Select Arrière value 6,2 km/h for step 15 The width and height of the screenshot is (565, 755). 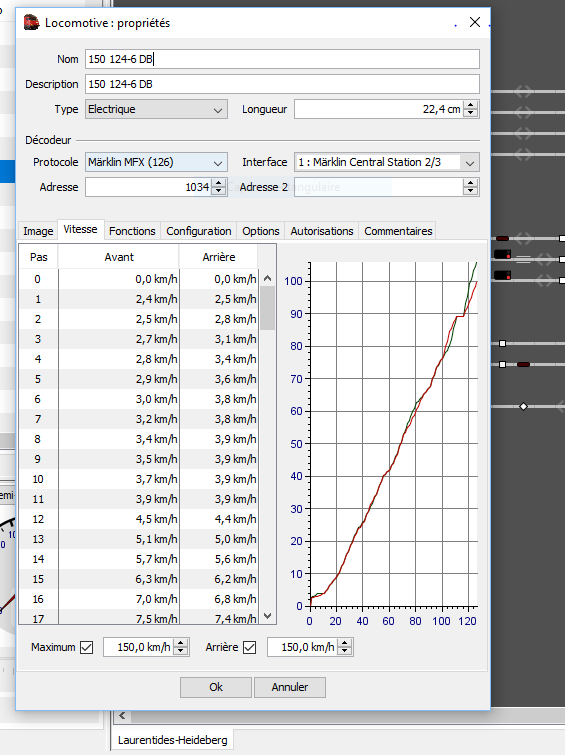point(219,579)
